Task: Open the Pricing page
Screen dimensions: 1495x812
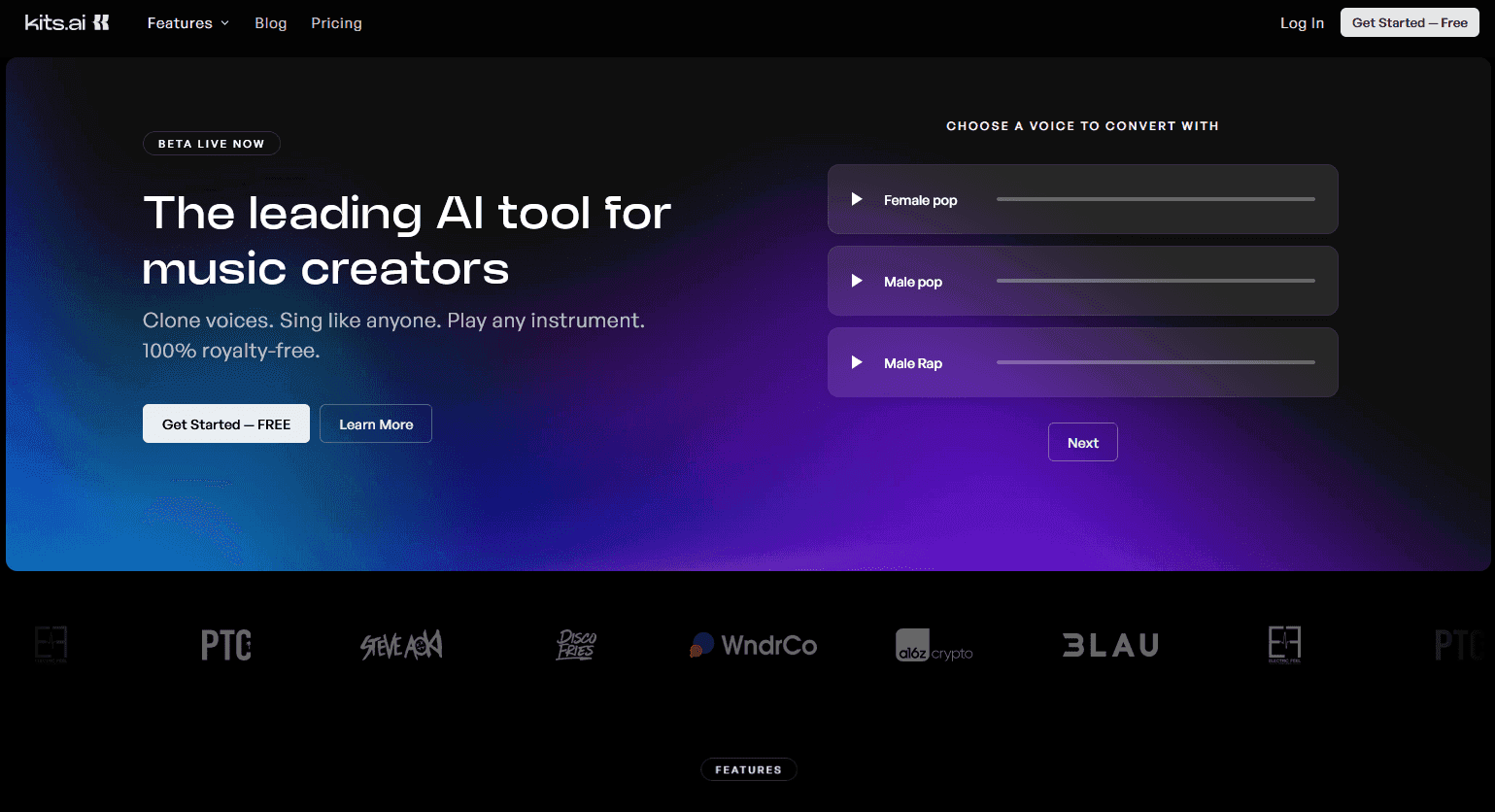Action: pyautogui.click(x=336, y=22)
